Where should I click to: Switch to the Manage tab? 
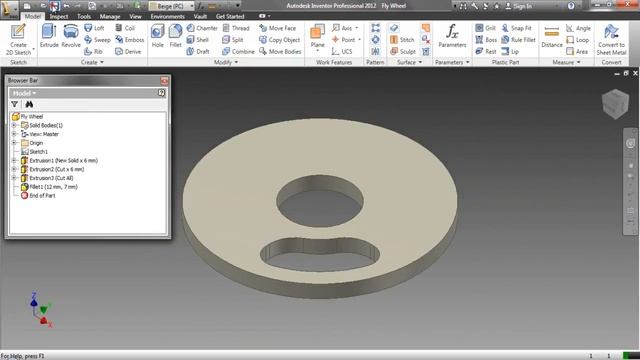tap(110, 16)
